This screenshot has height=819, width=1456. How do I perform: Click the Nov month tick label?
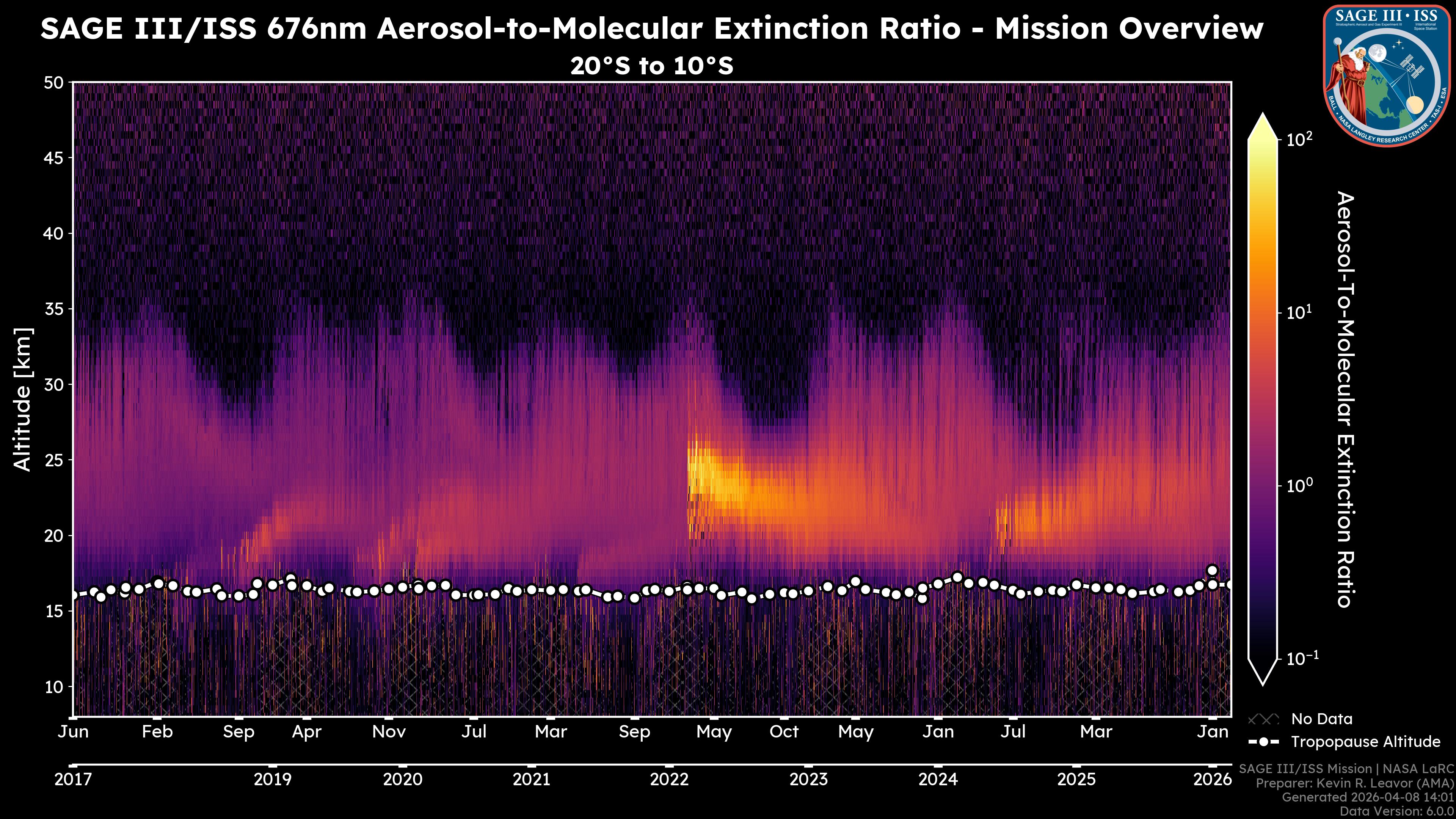coord(389,732)
